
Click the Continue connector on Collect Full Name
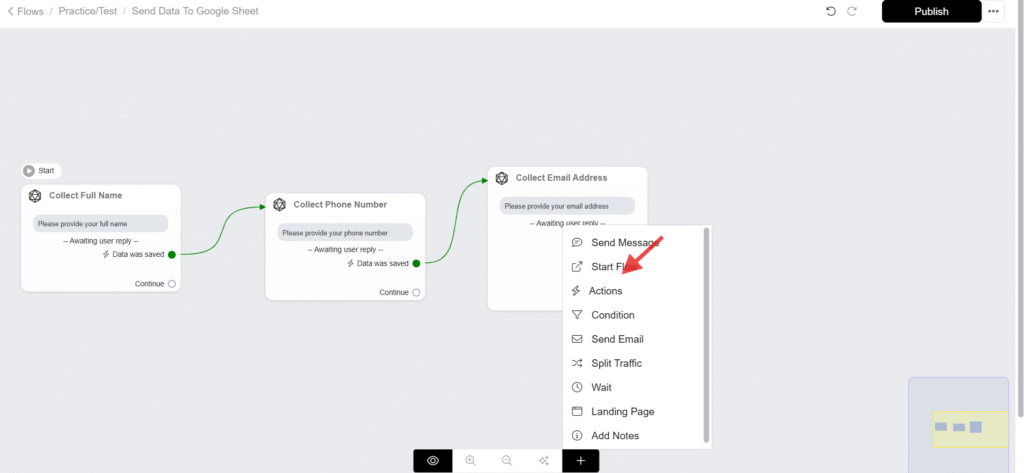pyautogui.click(x=172, y=284)
